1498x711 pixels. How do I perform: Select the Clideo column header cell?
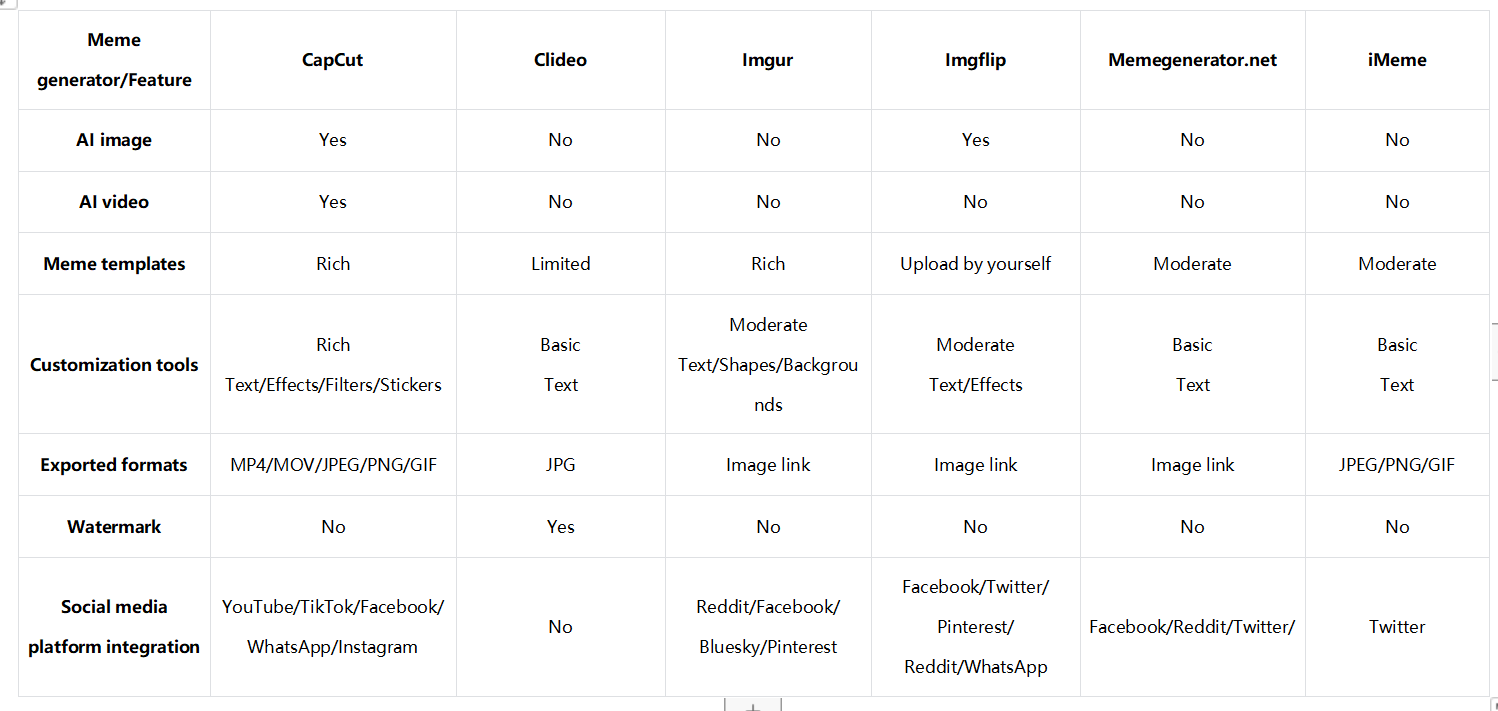tap(560, 60)
